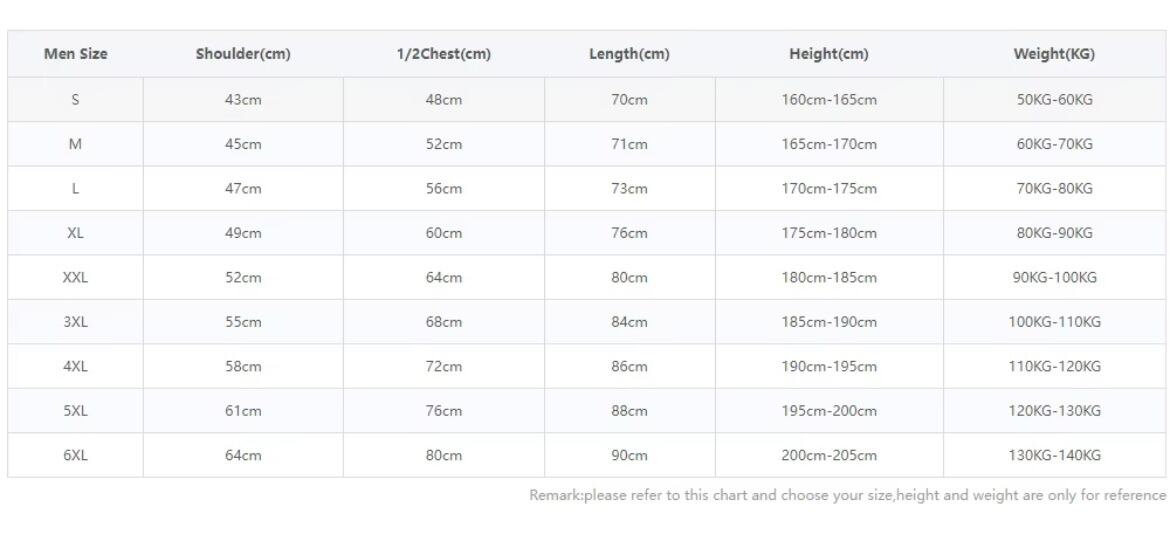
Task: Click the 1/2Chest(cm) header cell
Action: (443, 54)
